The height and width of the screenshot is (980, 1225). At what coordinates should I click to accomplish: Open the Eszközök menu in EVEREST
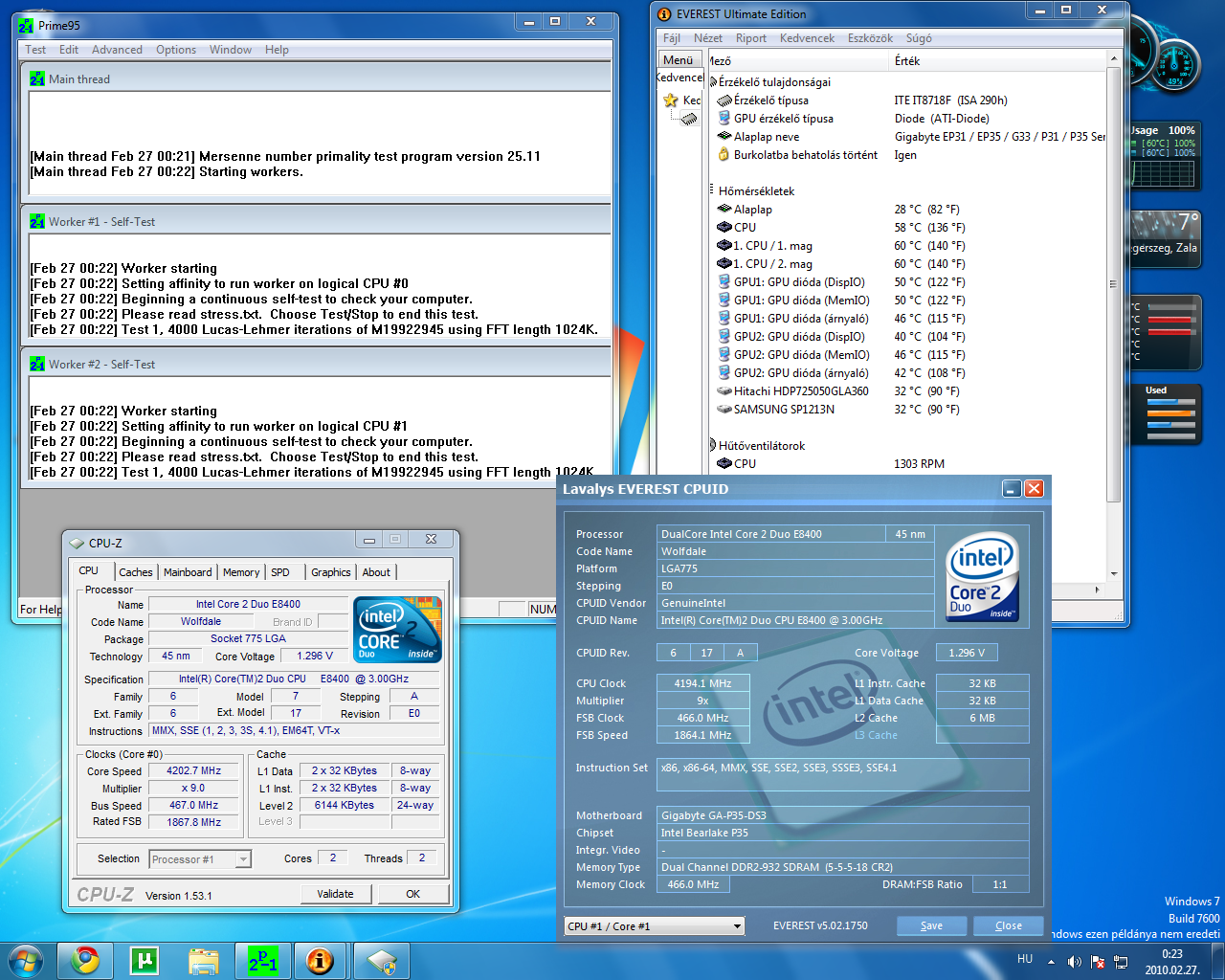click(x=871, y=38)
